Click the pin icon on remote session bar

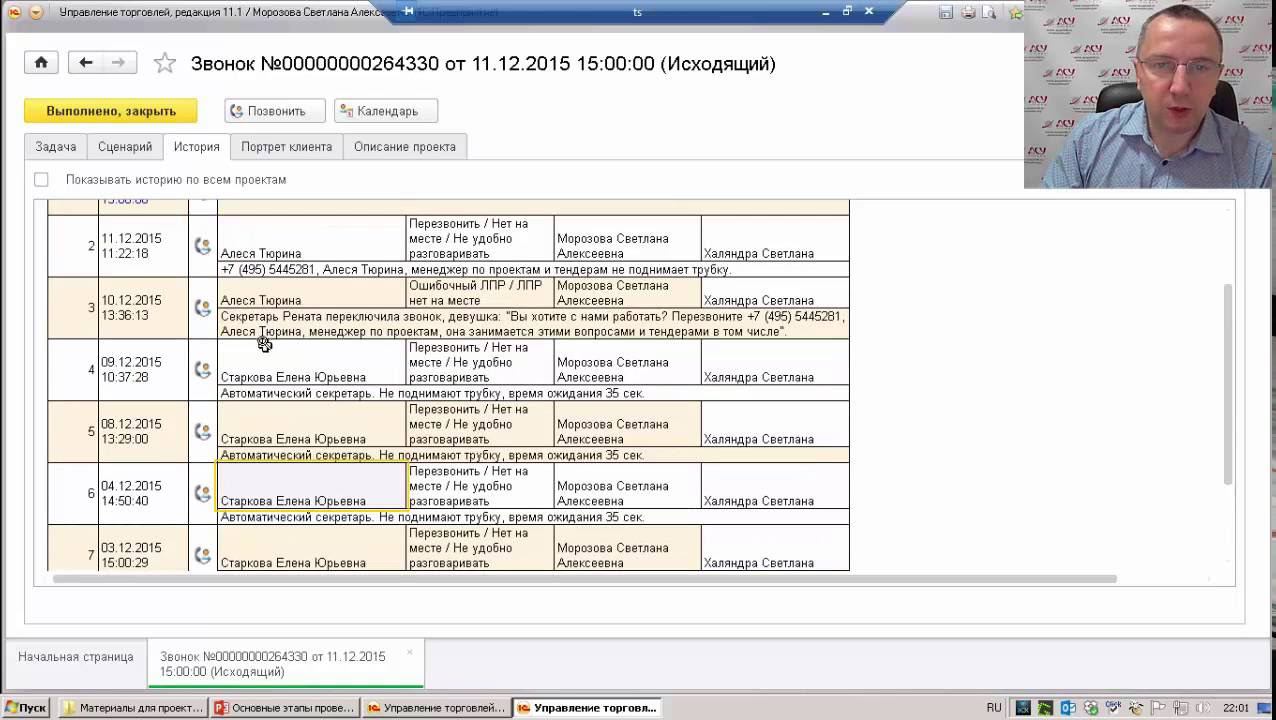(409, 11)
